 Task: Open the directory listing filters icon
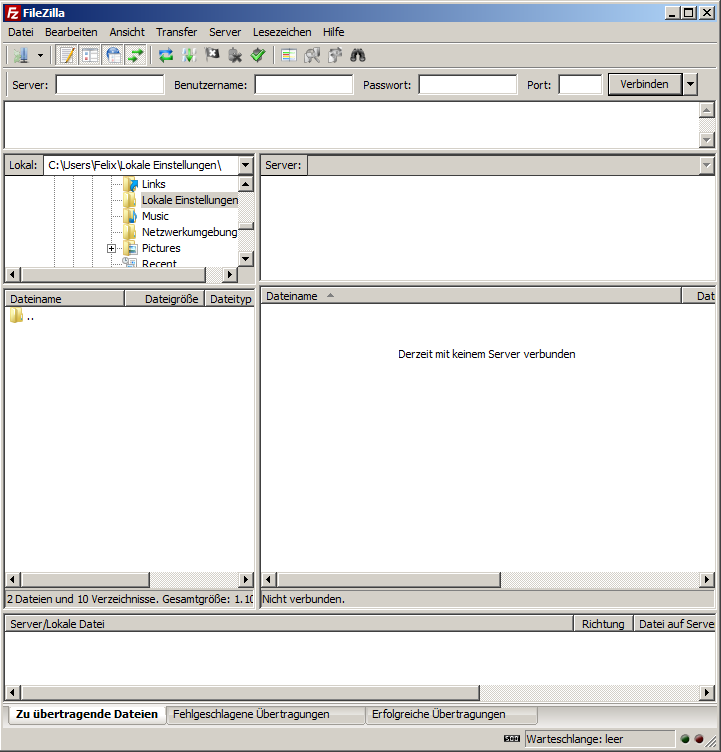(x=289, y=56)
